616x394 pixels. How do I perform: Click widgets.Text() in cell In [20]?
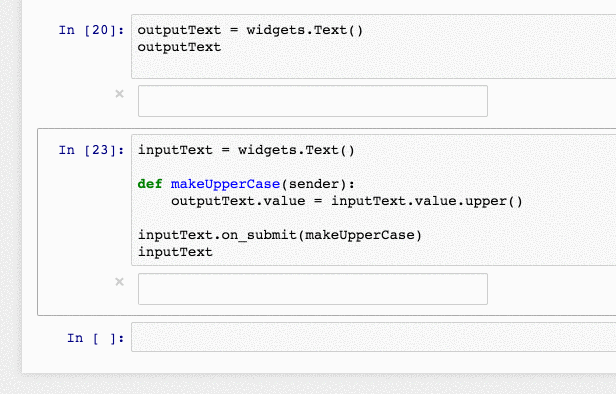tap(305, 30)
